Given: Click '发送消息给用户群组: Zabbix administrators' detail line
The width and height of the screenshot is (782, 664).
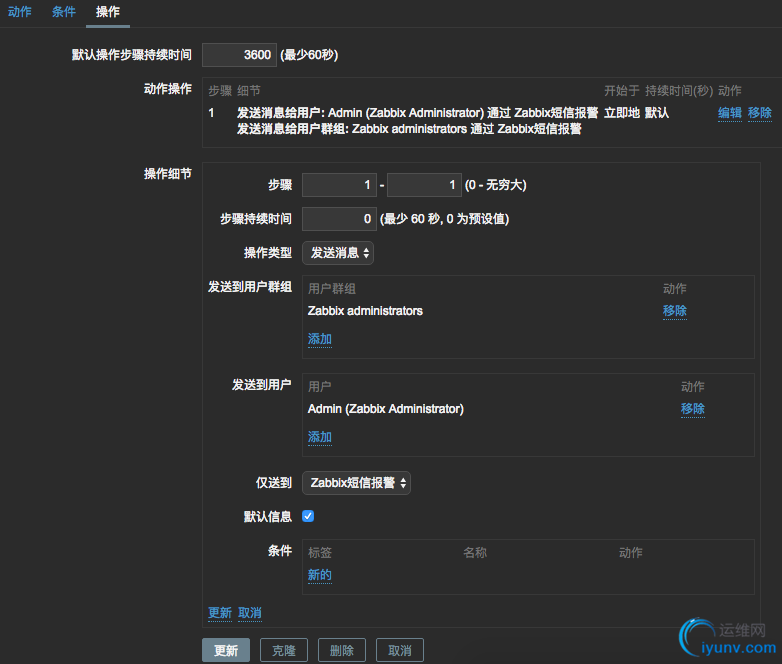Looking at the screenshot, I should pyautogui.click(x=409, y=129).
